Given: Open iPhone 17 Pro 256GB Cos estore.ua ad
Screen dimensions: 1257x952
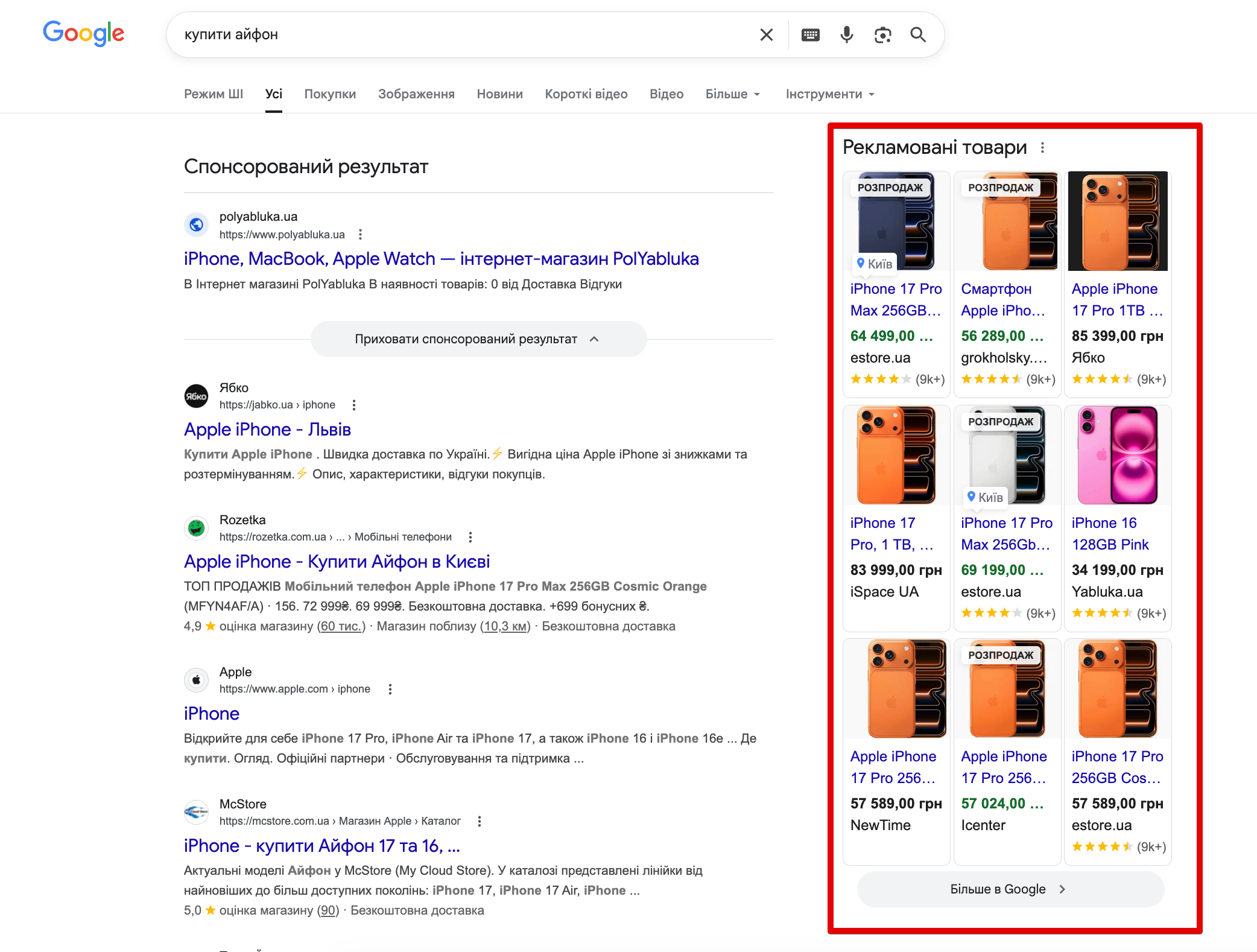Looking at the screenshot, I should [1118, 767].
